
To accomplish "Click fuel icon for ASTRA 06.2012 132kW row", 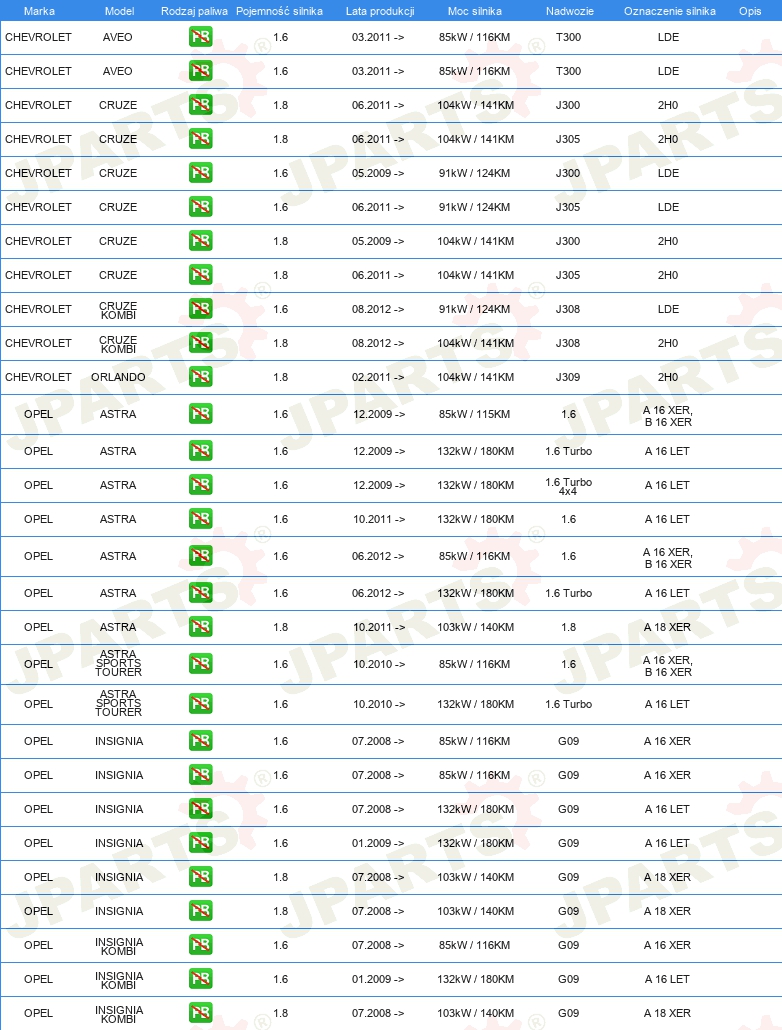I will pos(200,593).
